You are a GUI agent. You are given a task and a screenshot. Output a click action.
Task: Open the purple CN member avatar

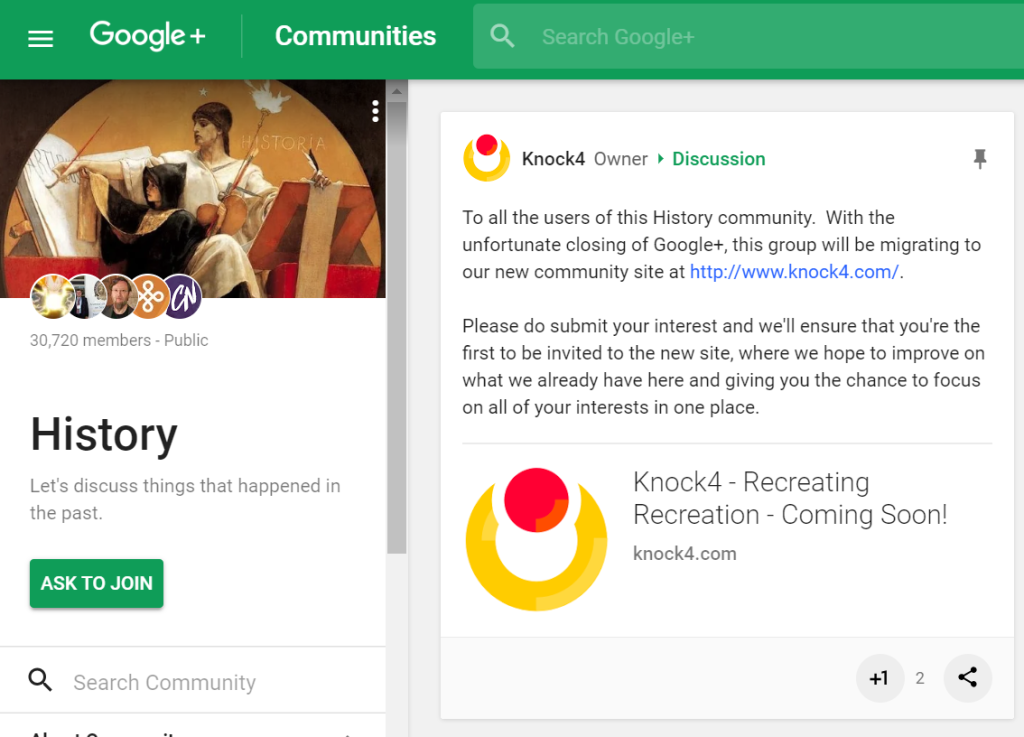183,297
